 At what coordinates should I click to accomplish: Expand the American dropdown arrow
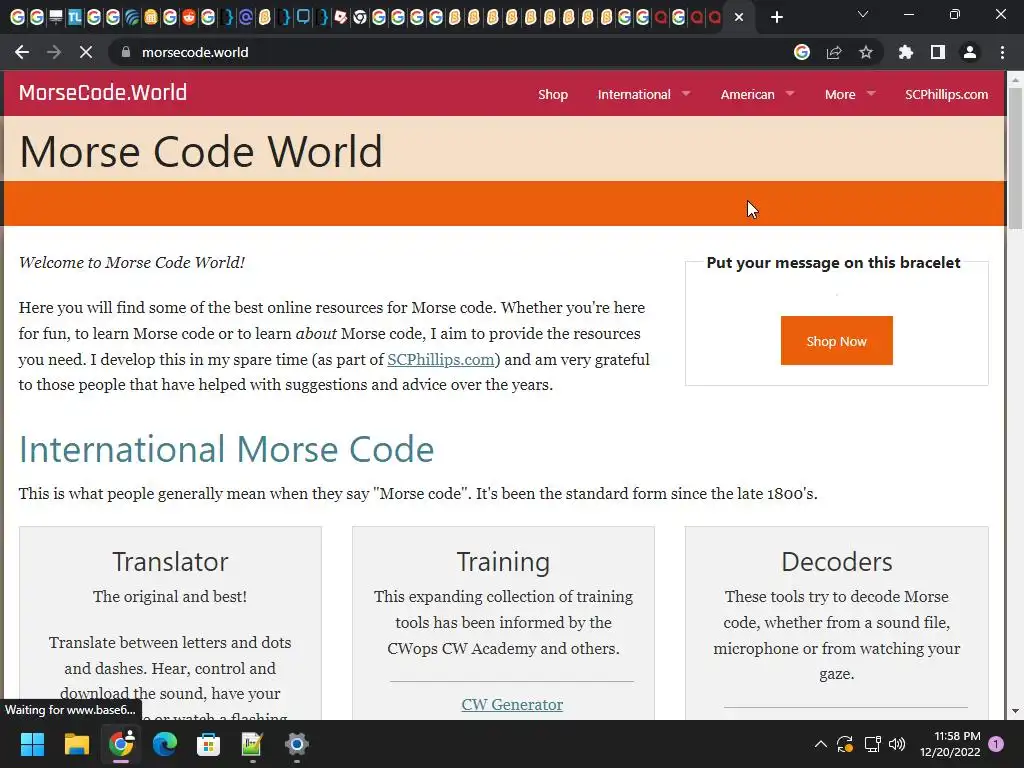[790, 94]
